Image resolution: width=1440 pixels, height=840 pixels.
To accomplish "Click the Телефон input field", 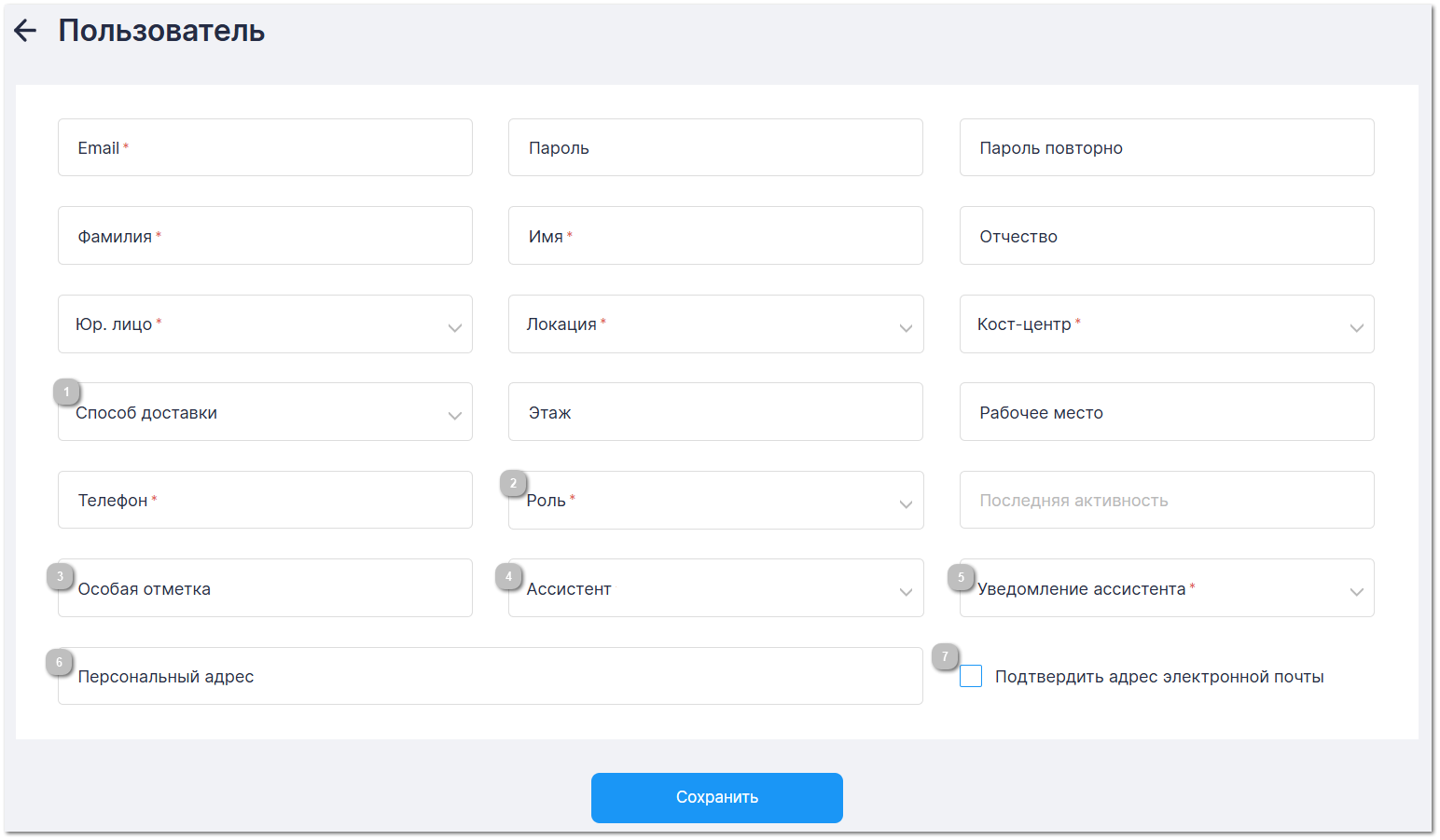I will pyautogui.click(x=265, y=501).
